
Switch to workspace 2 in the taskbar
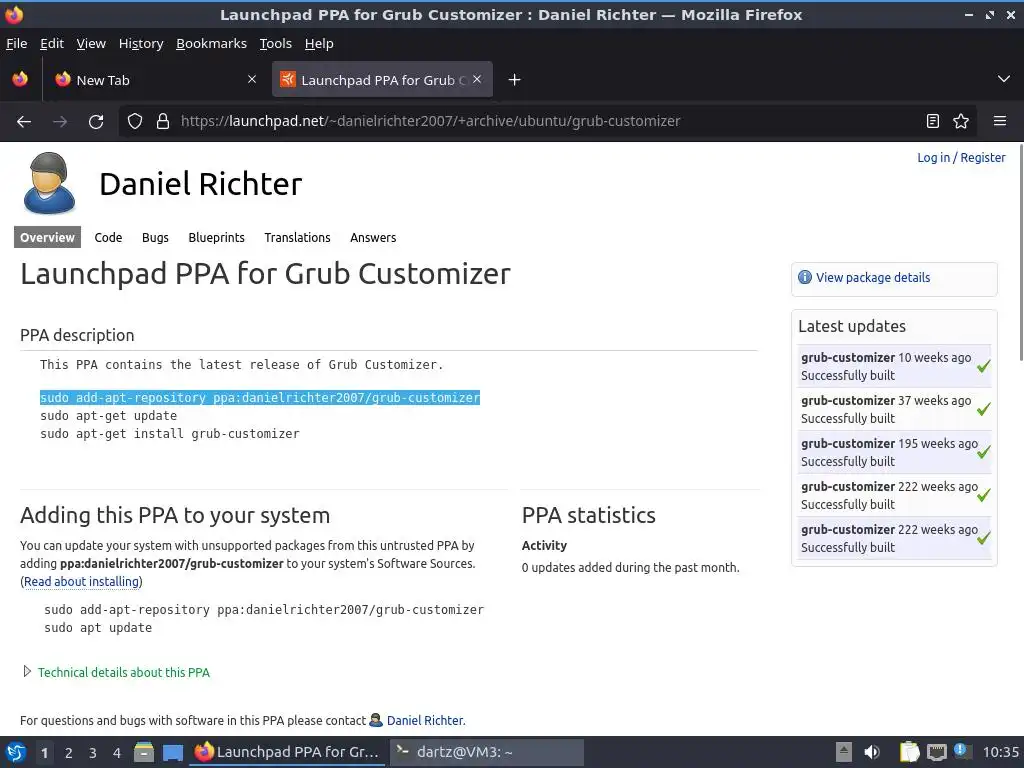69,753
